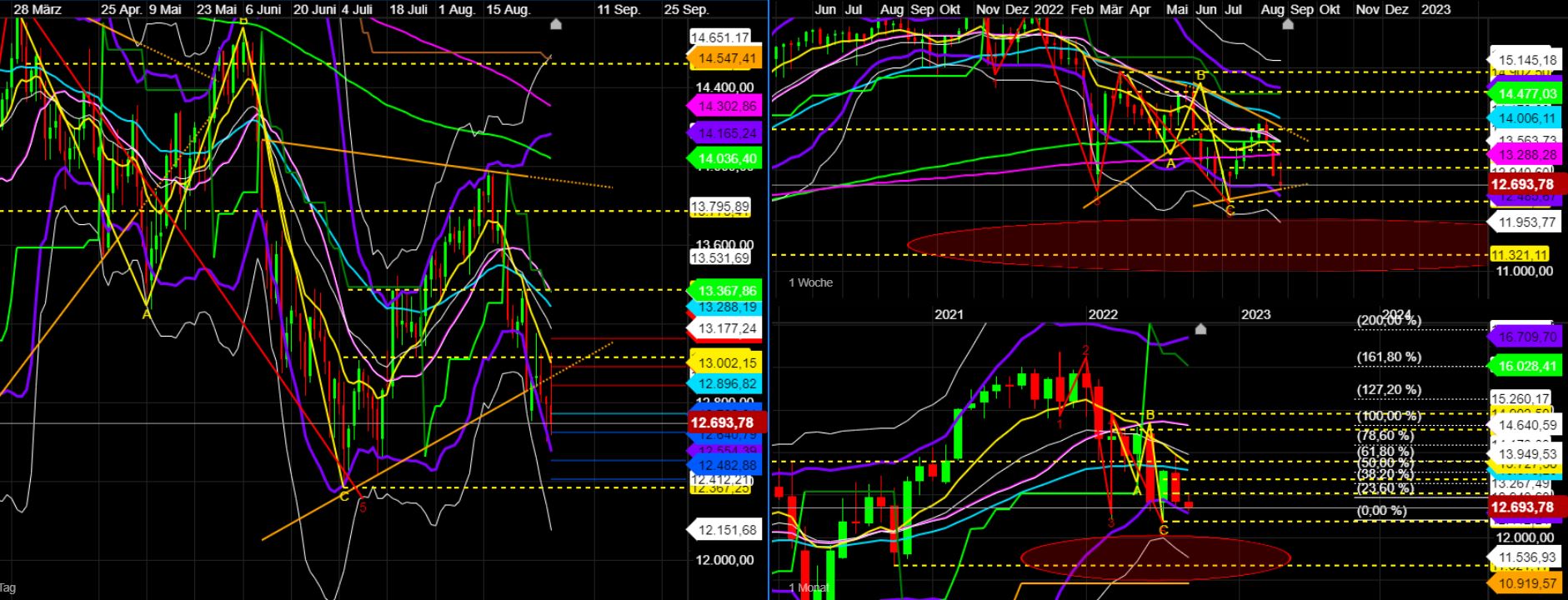This screenshot has height=600, width=1568.
Task: Select red wave label 2 in monthly chart
Action: (x=1085, y=350)
